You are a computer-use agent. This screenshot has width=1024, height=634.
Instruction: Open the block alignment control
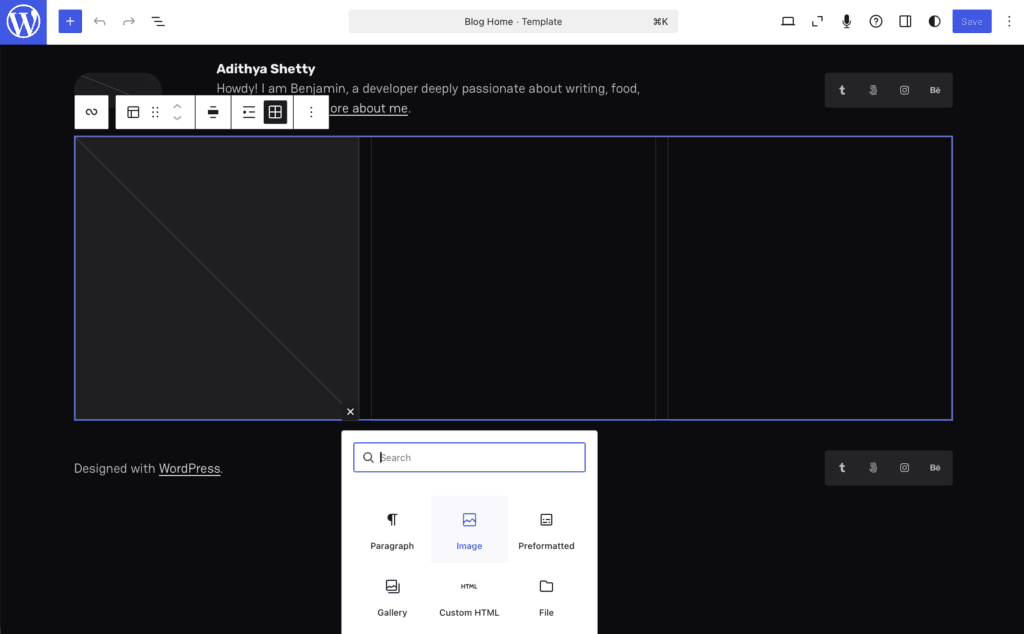tap(213, 112)
